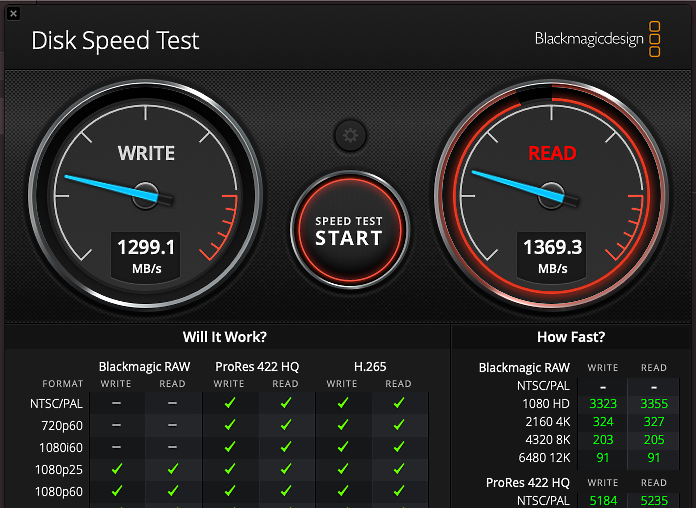Click the NTSC/PAL row label in Will It Work
Screen dimensions: 696x508
(x=56, y=404)
